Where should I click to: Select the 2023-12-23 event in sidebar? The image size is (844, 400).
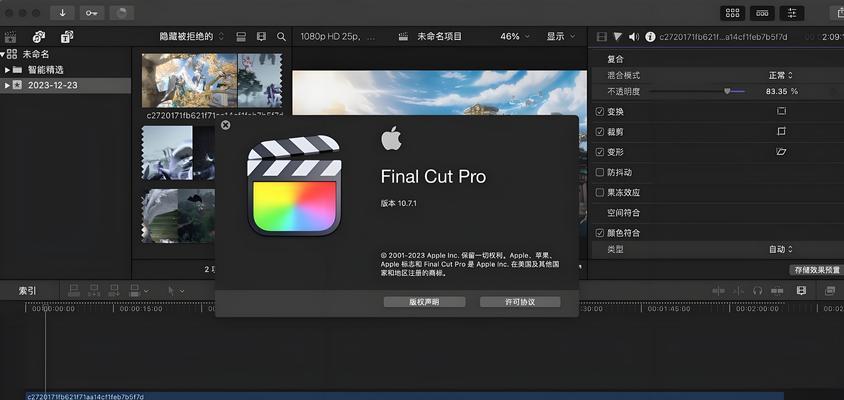coord(65,85)
